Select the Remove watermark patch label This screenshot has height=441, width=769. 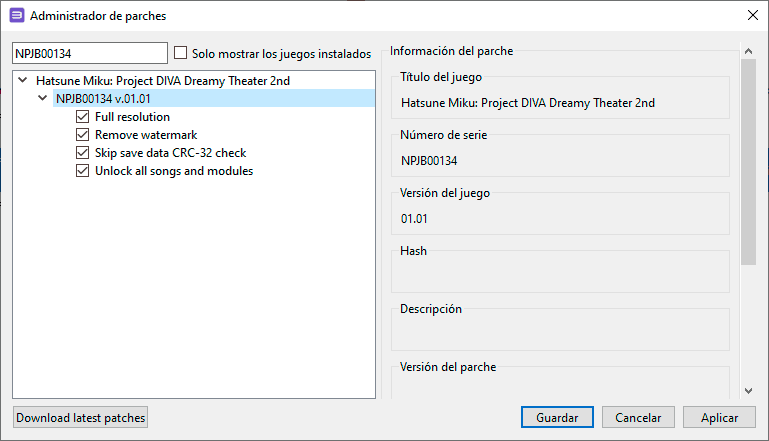pyautogui.click(x=146, y=135)
